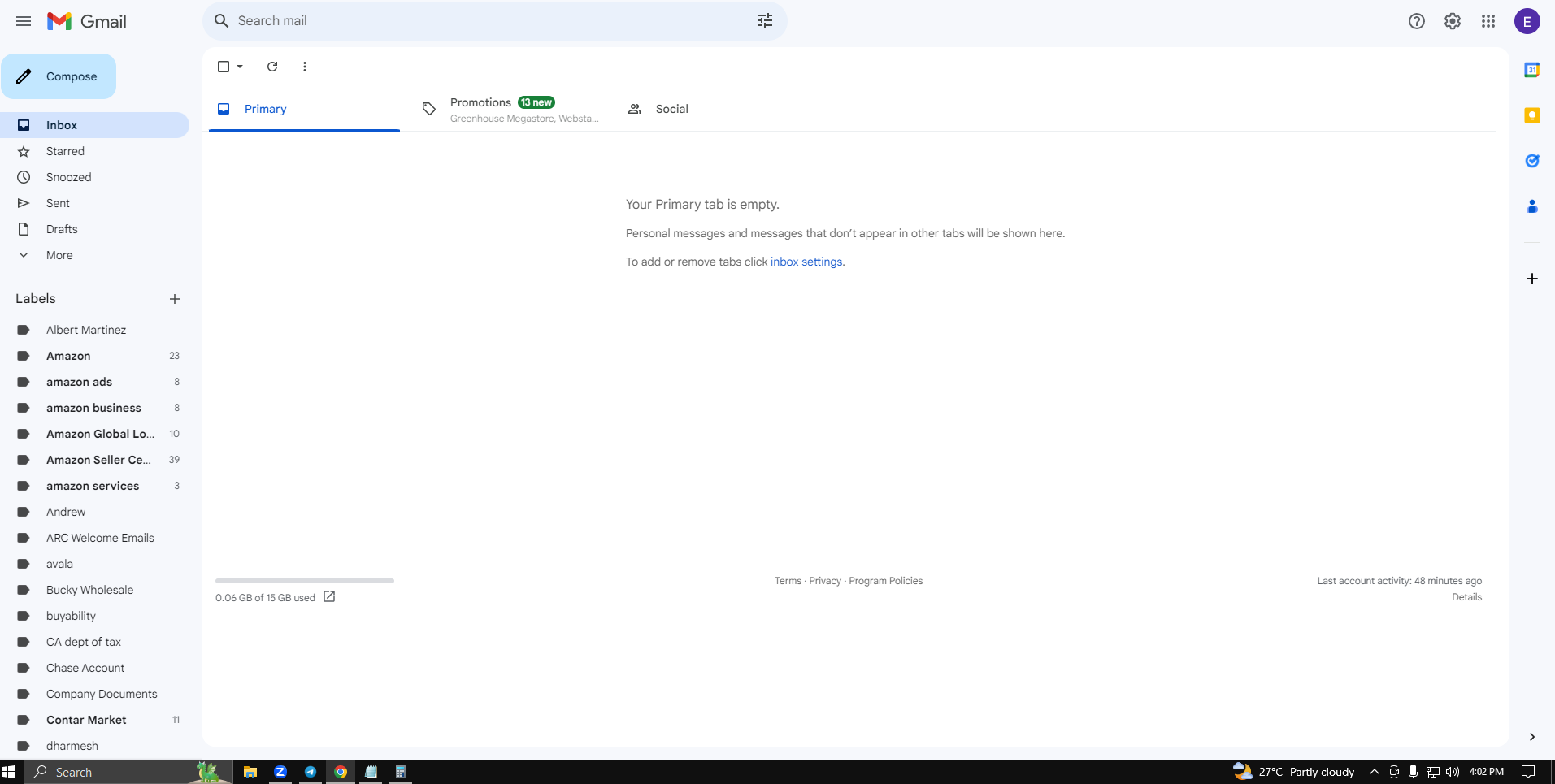This screenshot has width=1555, height=784.
Task: Open search options filter icon
Action: pyautogui.click(x=765, y=21)
